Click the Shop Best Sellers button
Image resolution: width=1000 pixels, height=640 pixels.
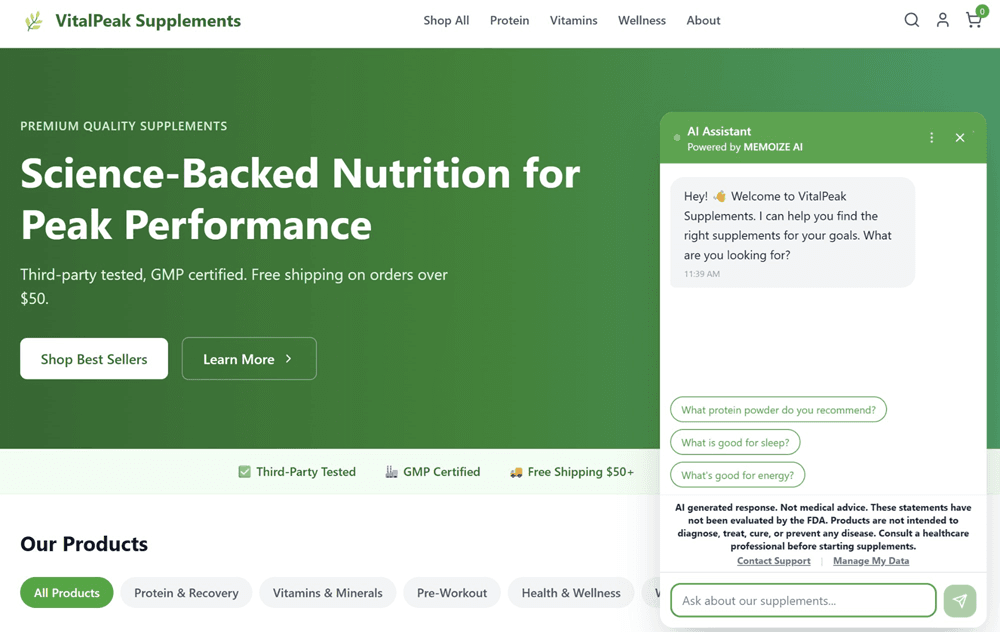93,358
